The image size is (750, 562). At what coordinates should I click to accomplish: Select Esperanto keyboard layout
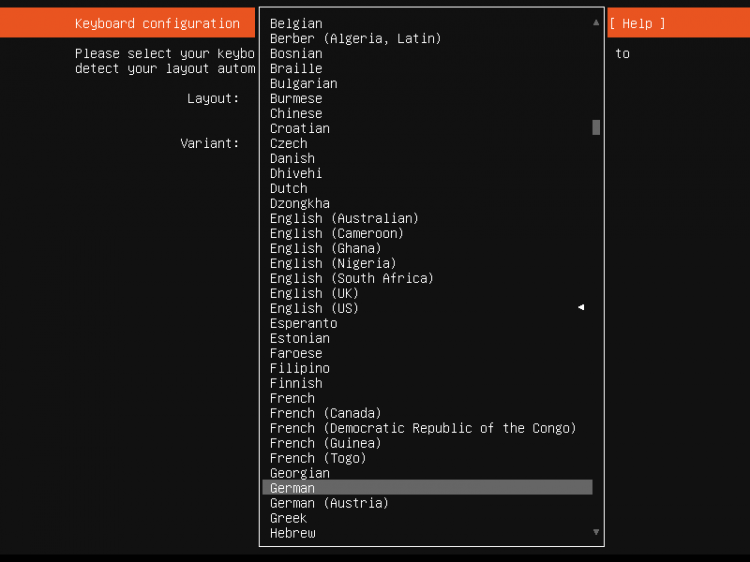point(427,323)
